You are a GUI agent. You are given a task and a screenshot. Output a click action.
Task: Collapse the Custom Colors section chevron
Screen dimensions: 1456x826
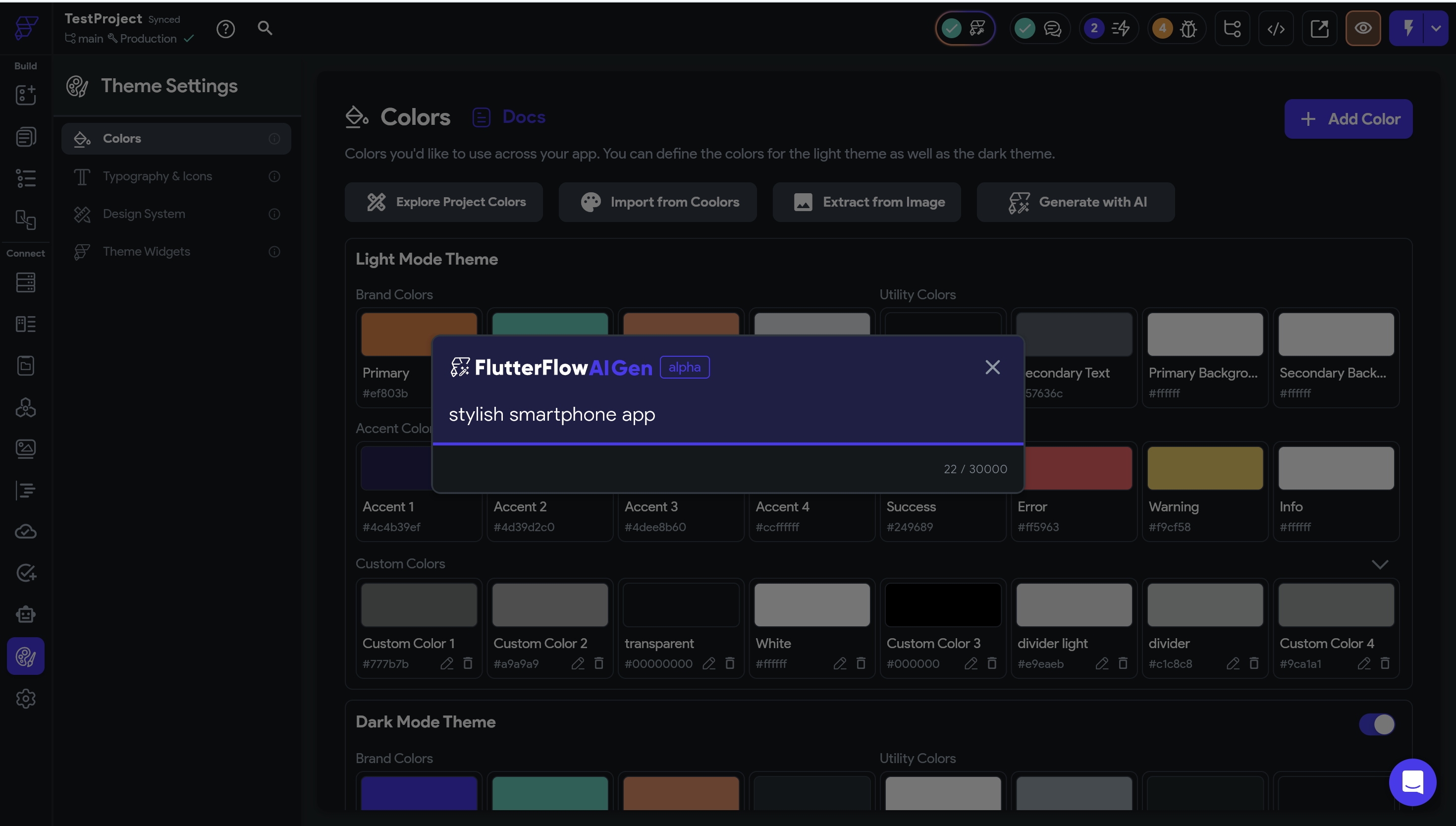tap(1379, 564)
